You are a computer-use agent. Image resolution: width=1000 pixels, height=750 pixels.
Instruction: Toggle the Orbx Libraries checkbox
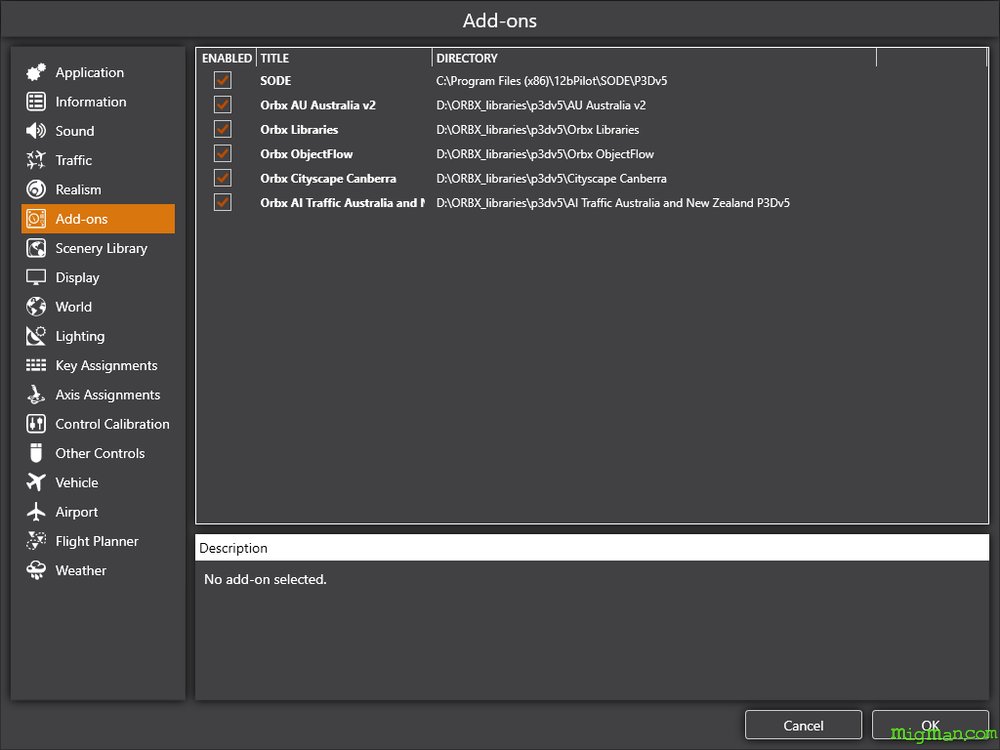(x=223, y=129)
